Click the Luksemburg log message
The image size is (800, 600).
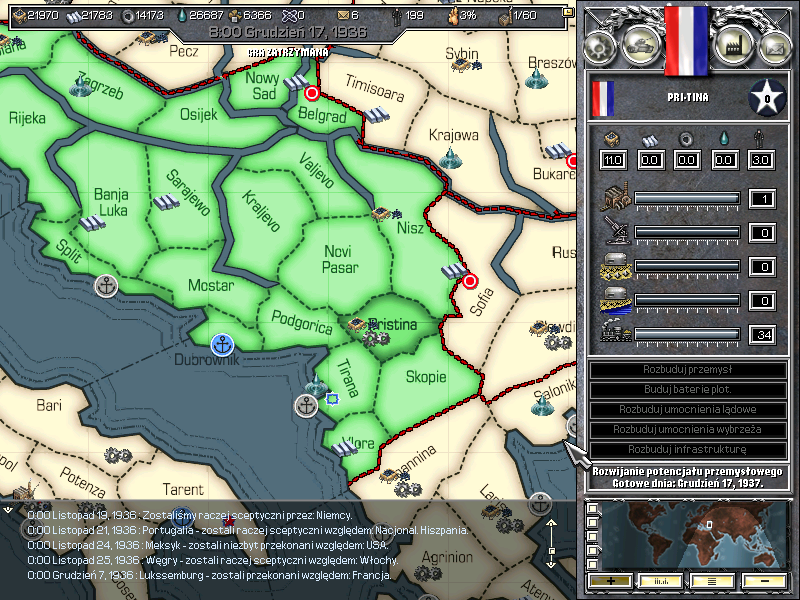click(209, 575)
